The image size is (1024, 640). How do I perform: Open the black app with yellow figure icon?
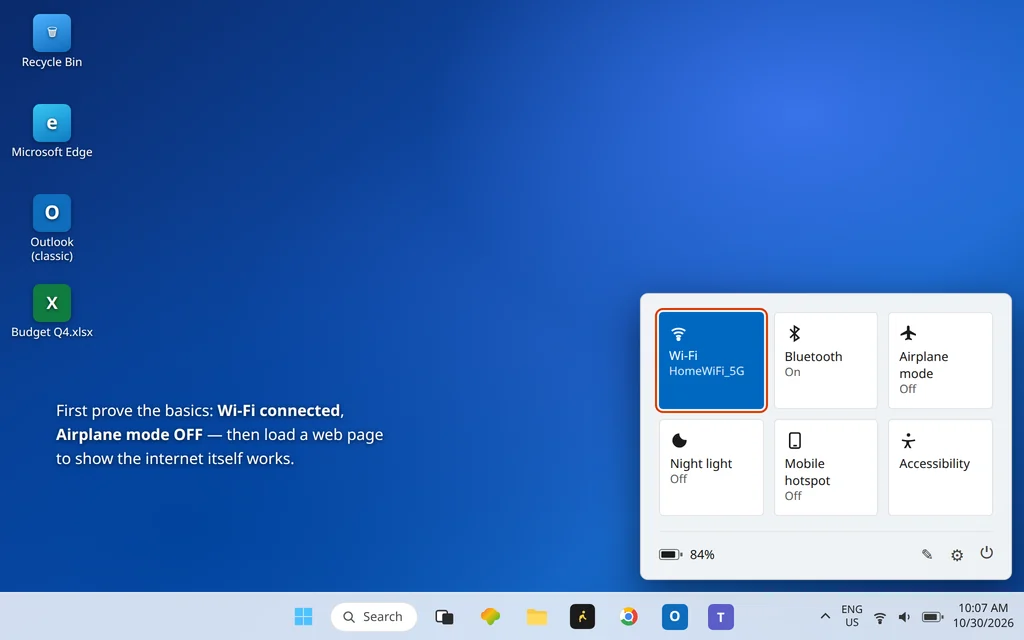click(583, 616)
